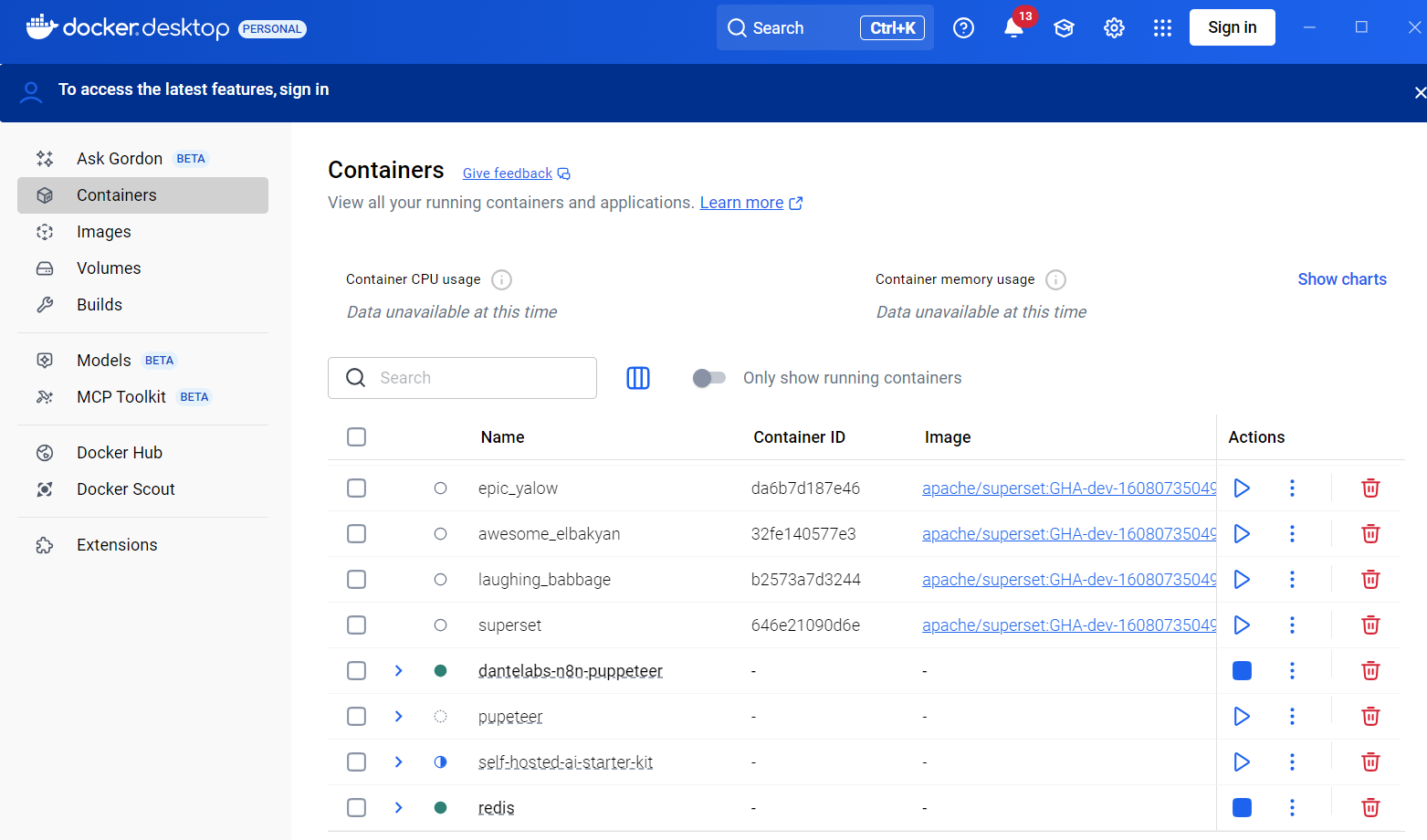Click the Docker whale logo
The image size is (1427, 840).
(x=42, y=27)
